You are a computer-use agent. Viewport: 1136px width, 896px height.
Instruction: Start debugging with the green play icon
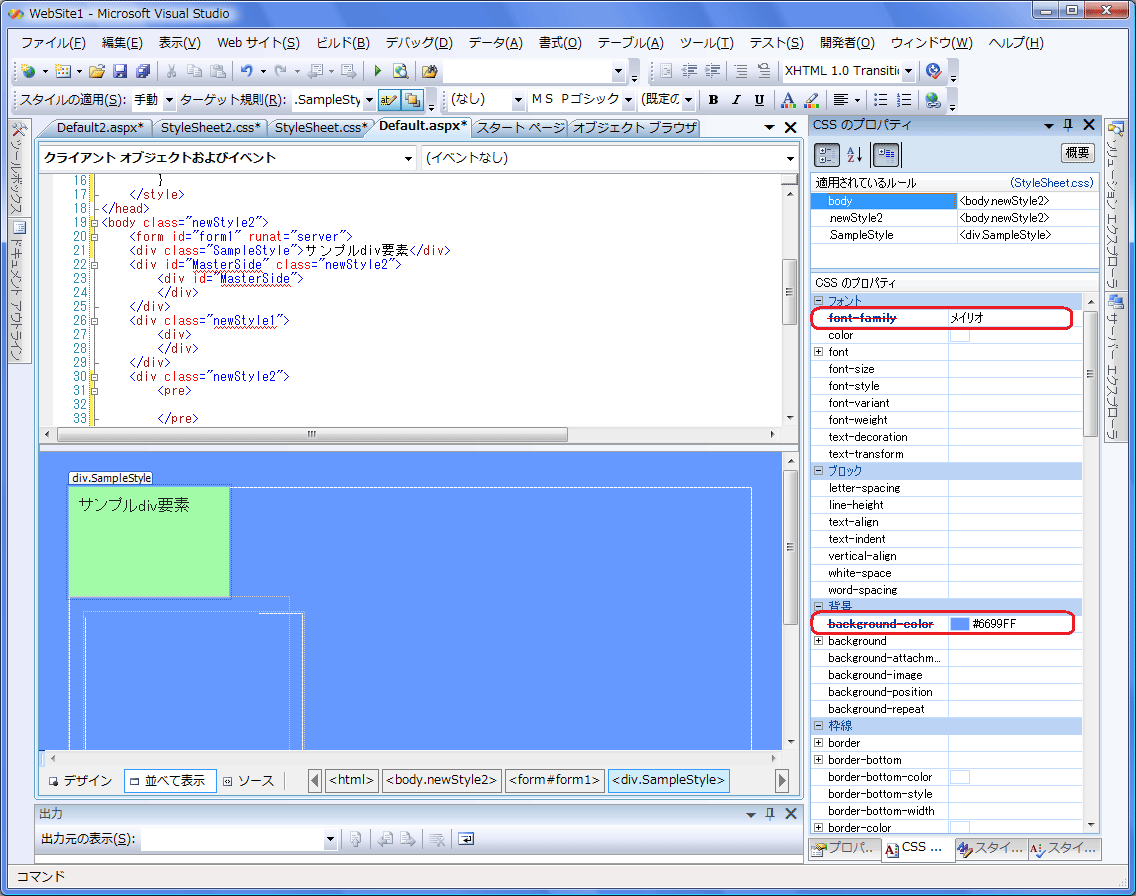pos(377,71)
